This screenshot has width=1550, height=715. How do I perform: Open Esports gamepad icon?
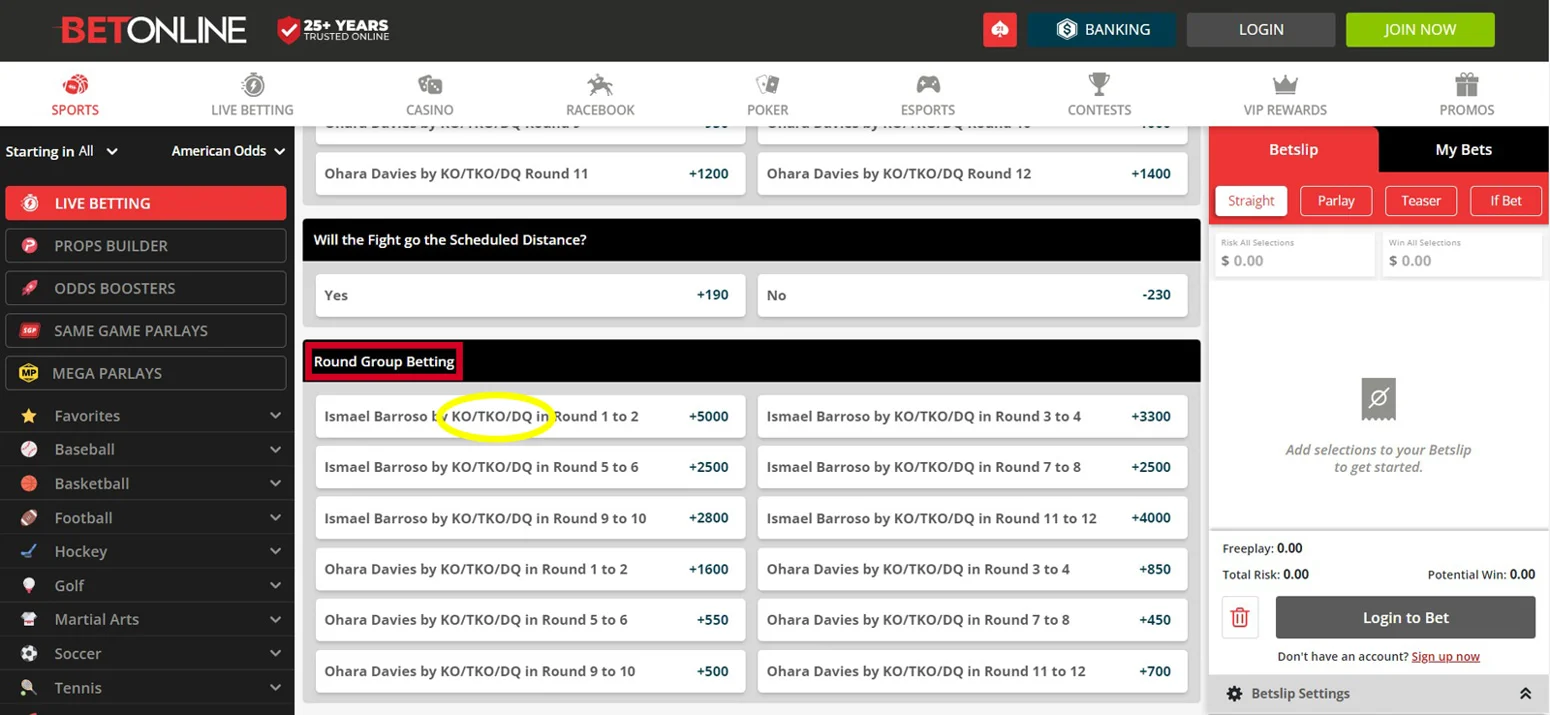point(927,85)
